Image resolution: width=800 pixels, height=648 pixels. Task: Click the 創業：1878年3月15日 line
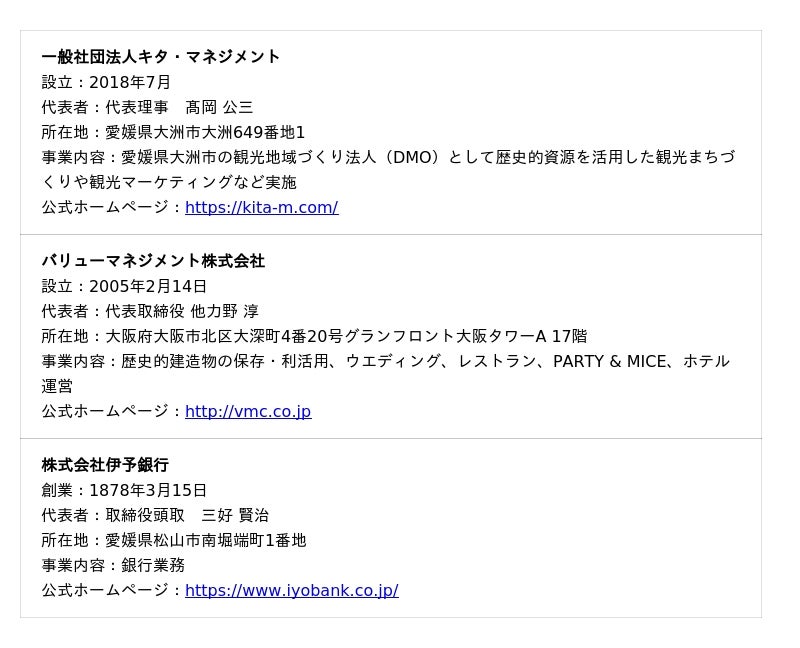pos(124,490)
